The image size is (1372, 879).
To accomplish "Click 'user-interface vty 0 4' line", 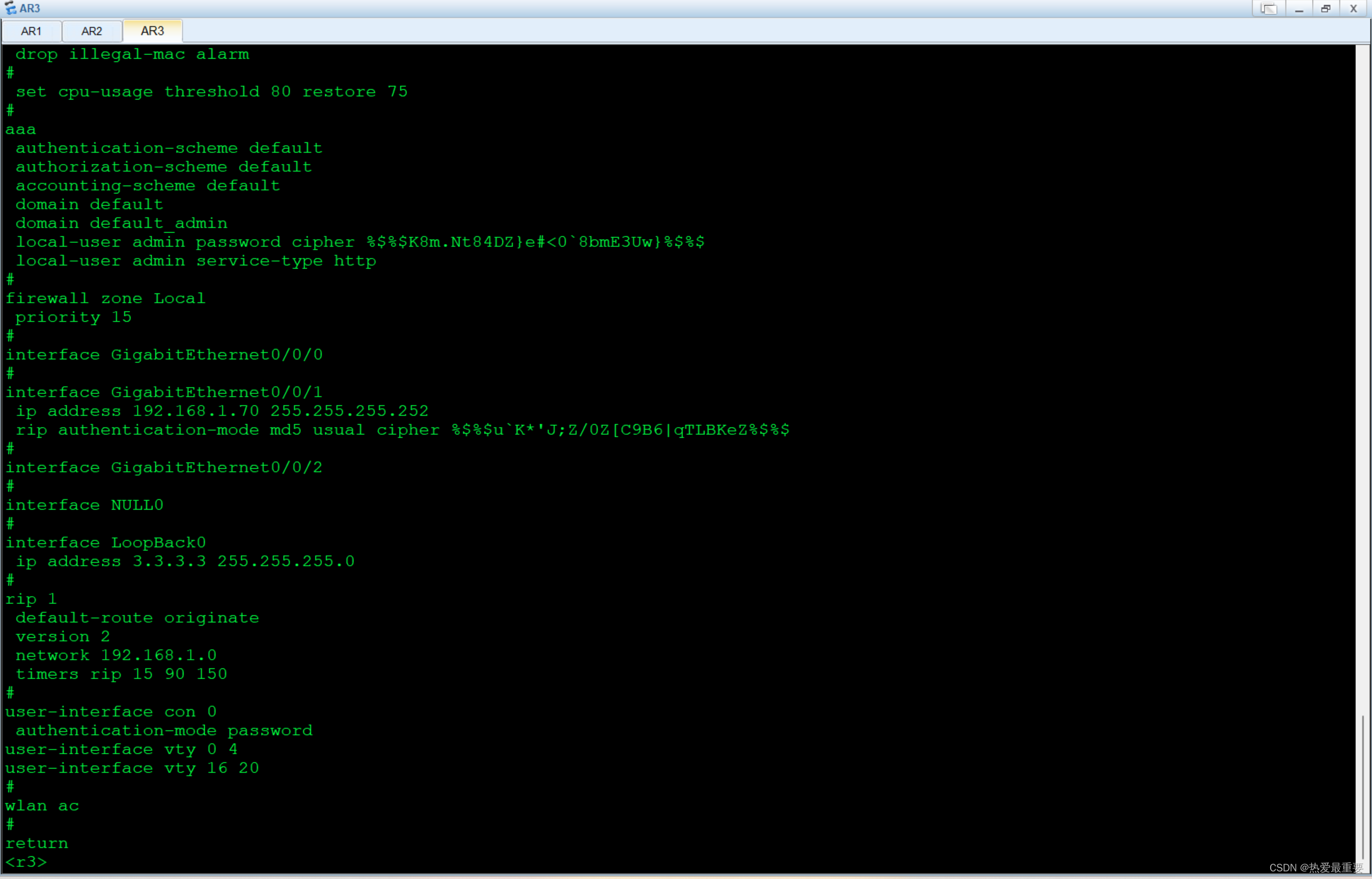I will [x=121, y=749].
